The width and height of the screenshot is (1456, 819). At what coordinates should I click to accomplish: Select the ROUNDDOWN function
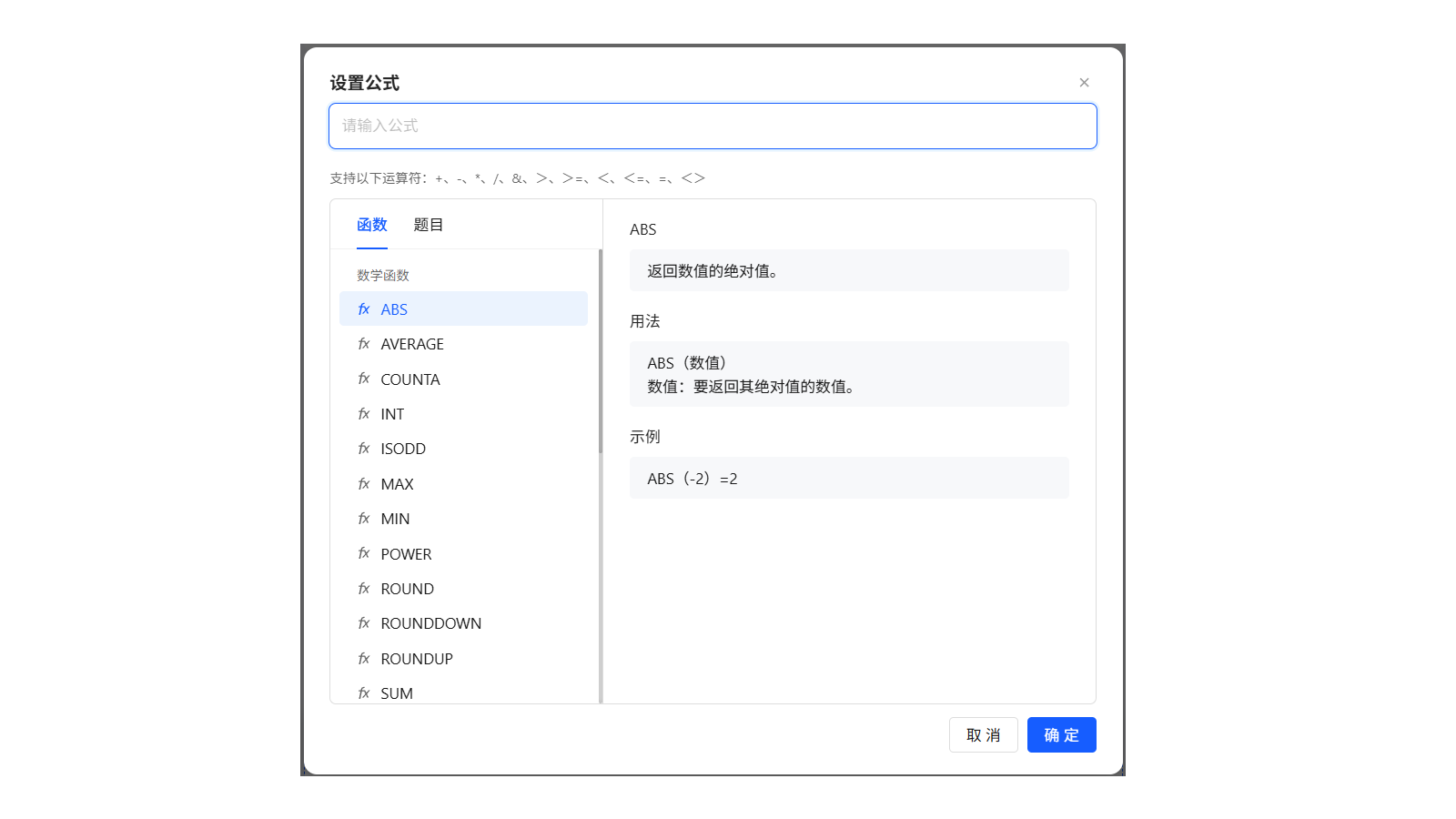pos(430,623)
